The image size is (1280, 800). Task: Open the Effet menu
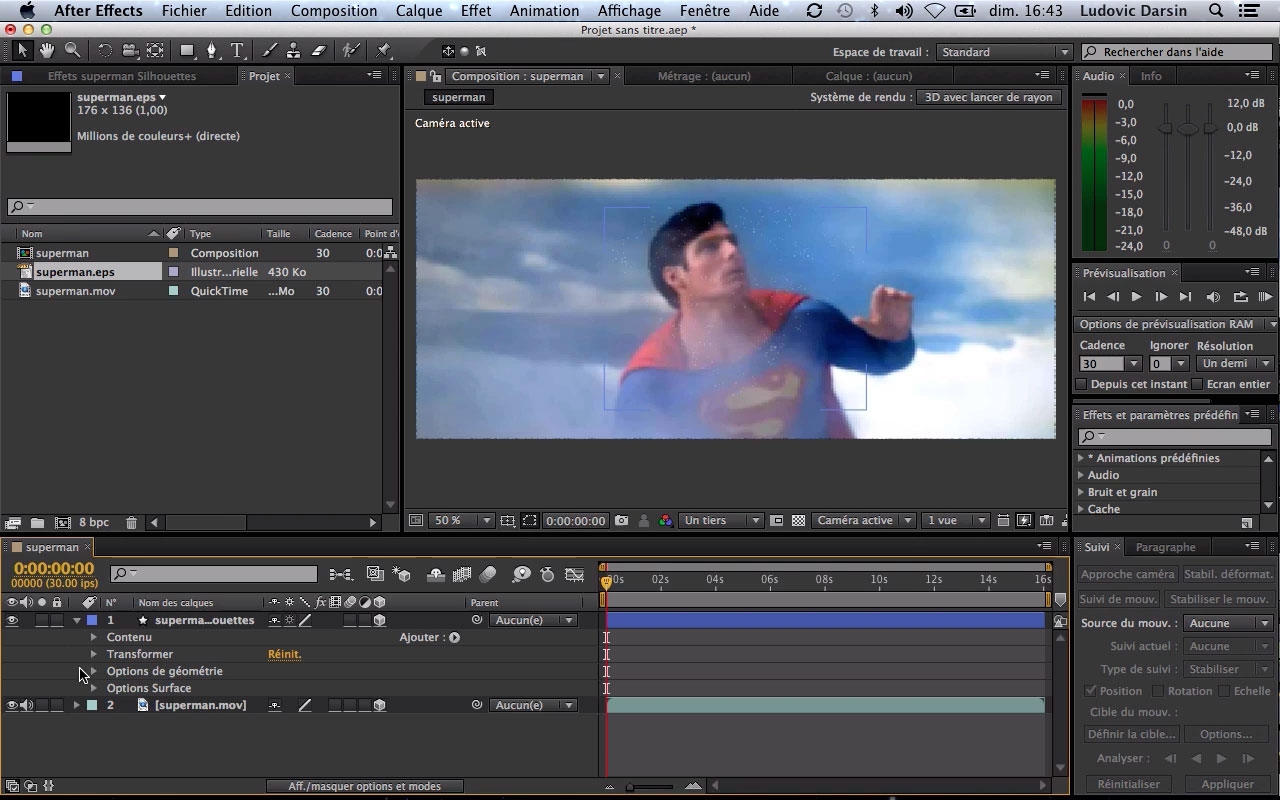pos(476,11)
